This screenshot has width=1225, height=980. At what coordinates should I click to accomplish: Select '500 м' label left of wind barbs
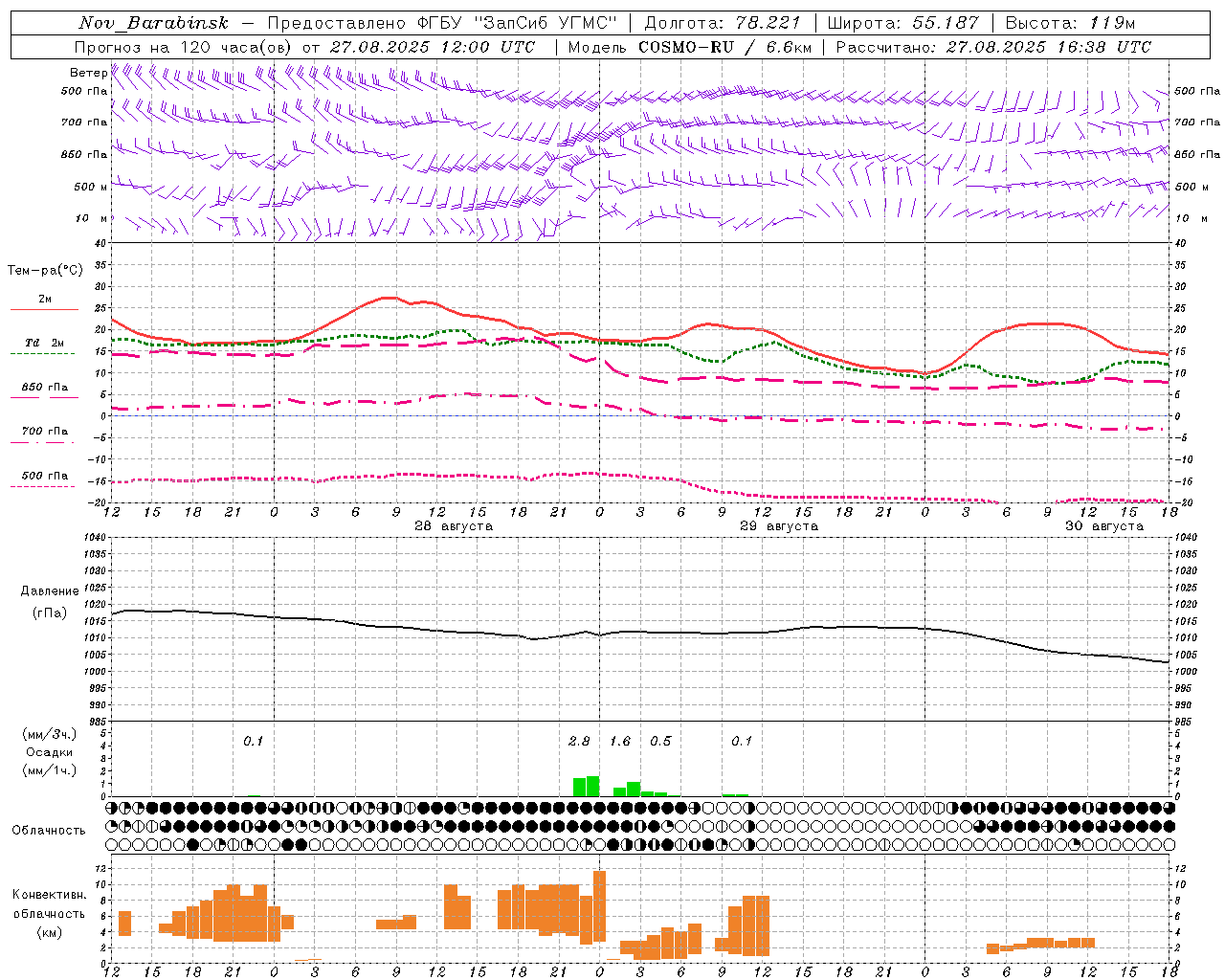[91, 187]
